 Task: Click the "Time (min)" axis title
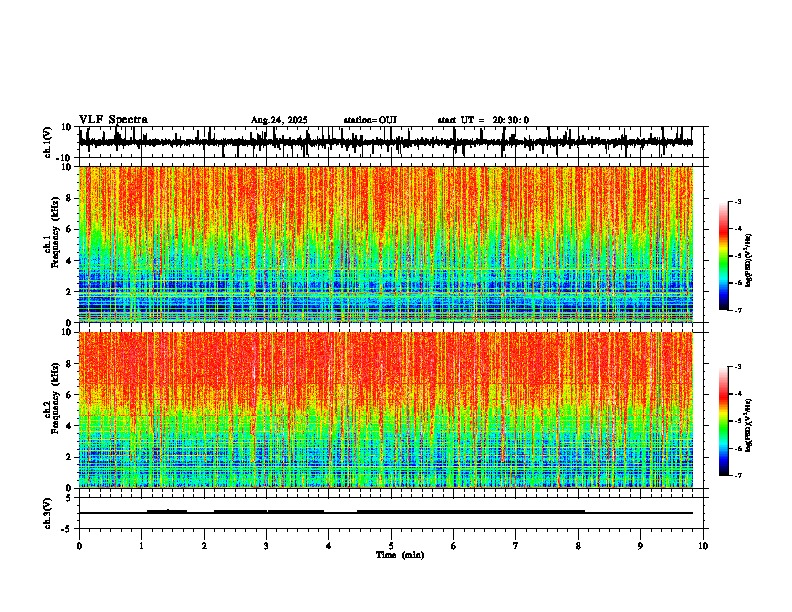pos(400,555)
